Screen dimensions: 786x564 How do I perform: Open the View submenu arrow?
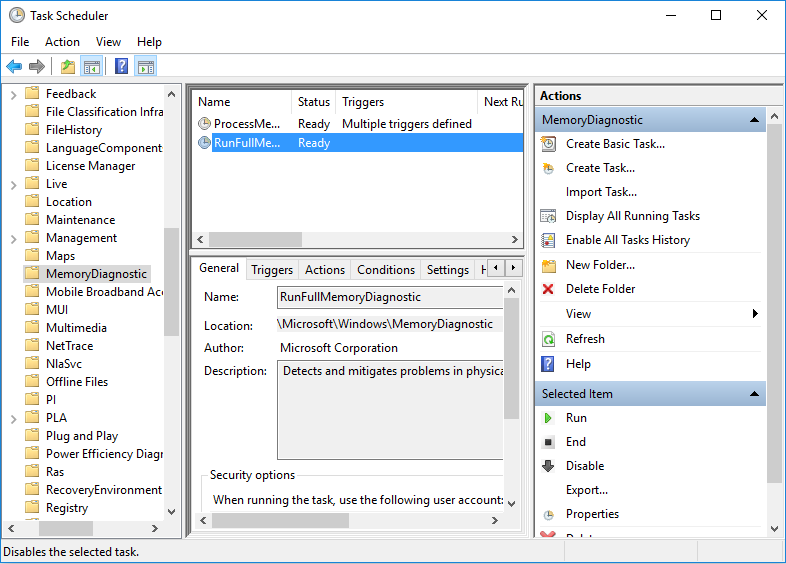coord(755,314)
